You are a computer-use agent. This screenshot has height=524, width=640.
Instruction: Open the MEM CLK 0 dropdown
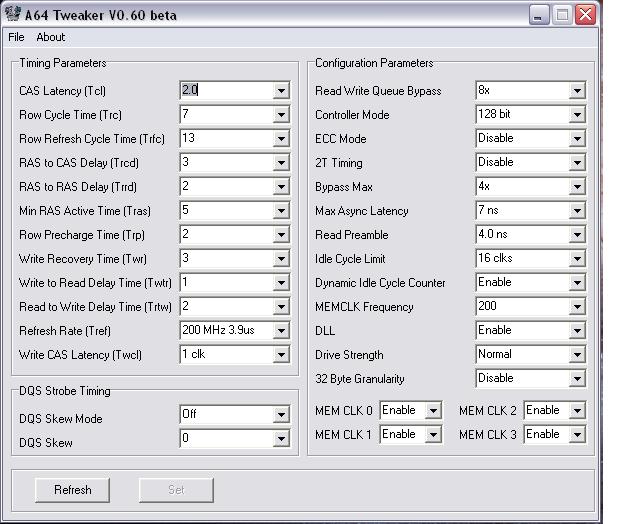[433, 411]
